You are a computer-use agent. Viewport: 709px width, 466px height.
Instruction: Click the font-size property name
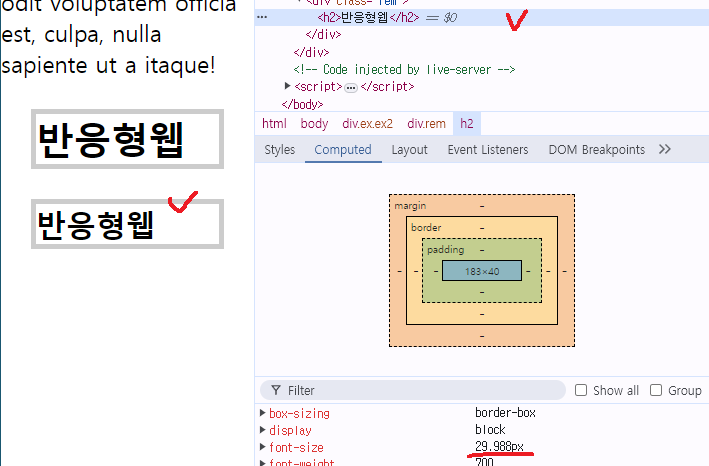[x=296, y=447]
